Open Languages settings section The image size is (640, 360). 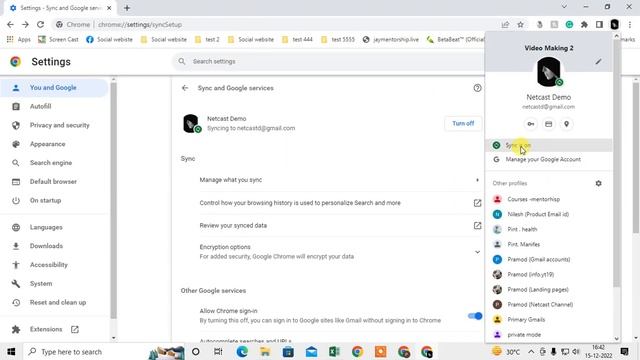54,227
